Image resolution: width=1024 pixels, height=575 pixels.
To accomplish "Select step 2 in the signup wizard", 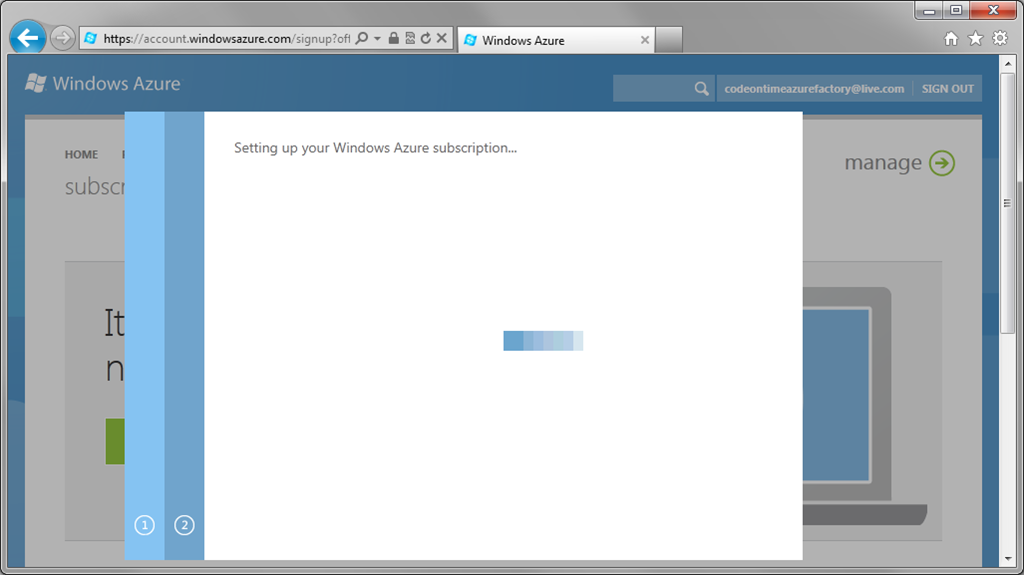I will coord(184,525).
